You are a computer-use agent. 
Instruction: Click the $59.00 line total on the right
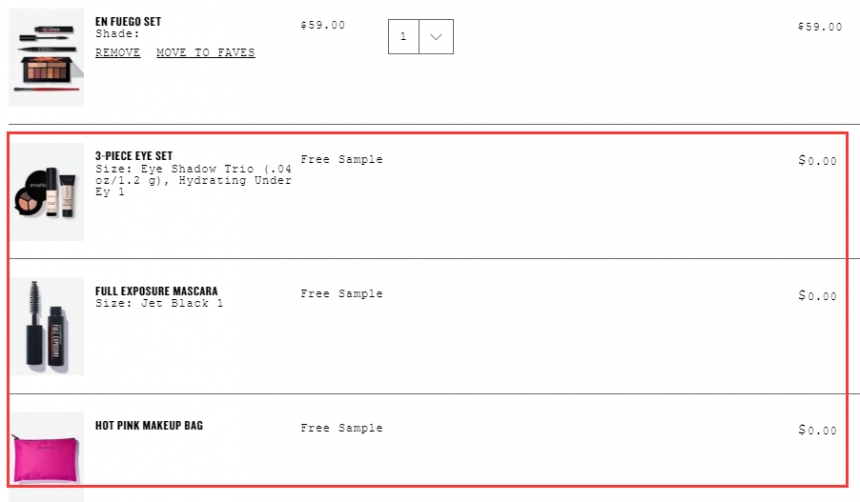coord(820,27)
